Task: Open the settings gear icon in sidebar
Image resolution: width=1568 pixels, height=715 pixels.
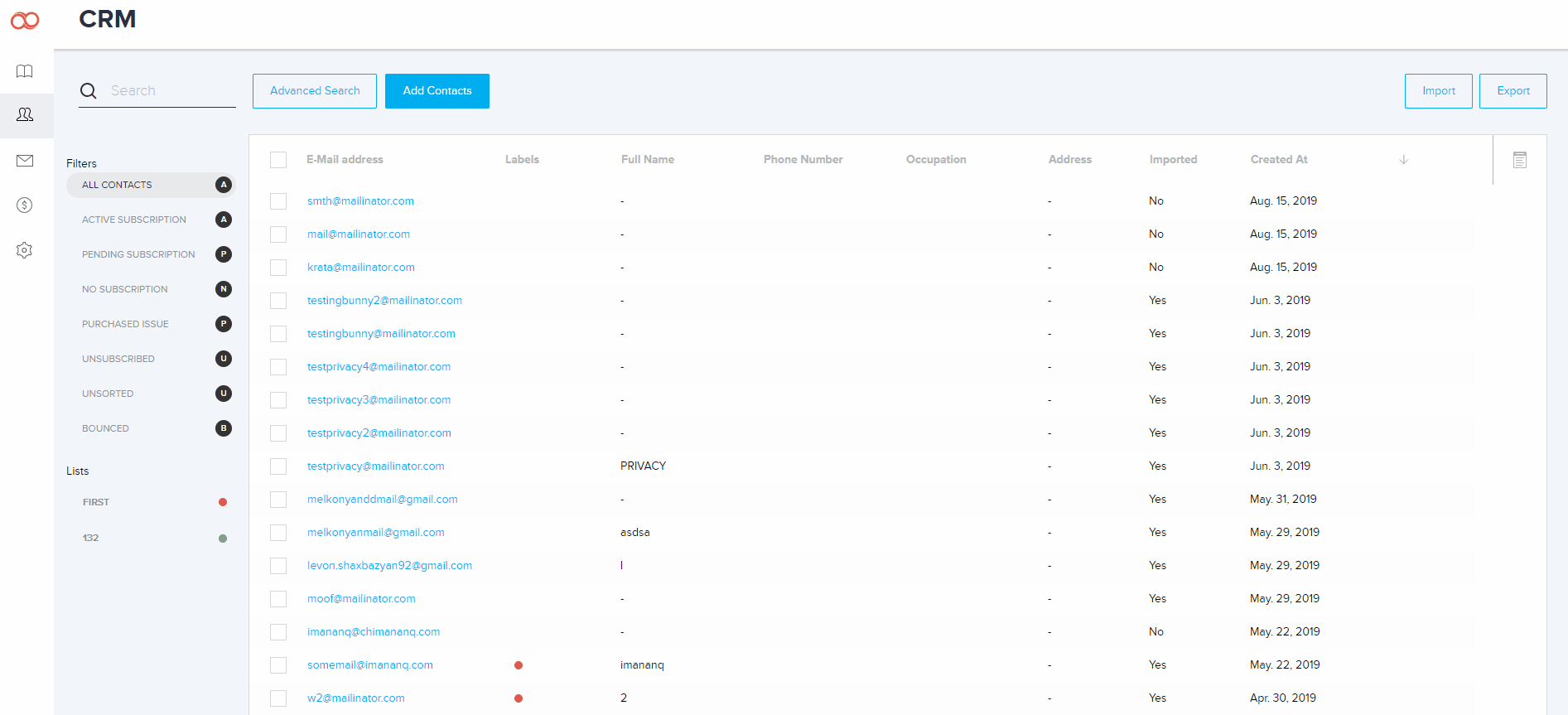Action: pos(25,250)
